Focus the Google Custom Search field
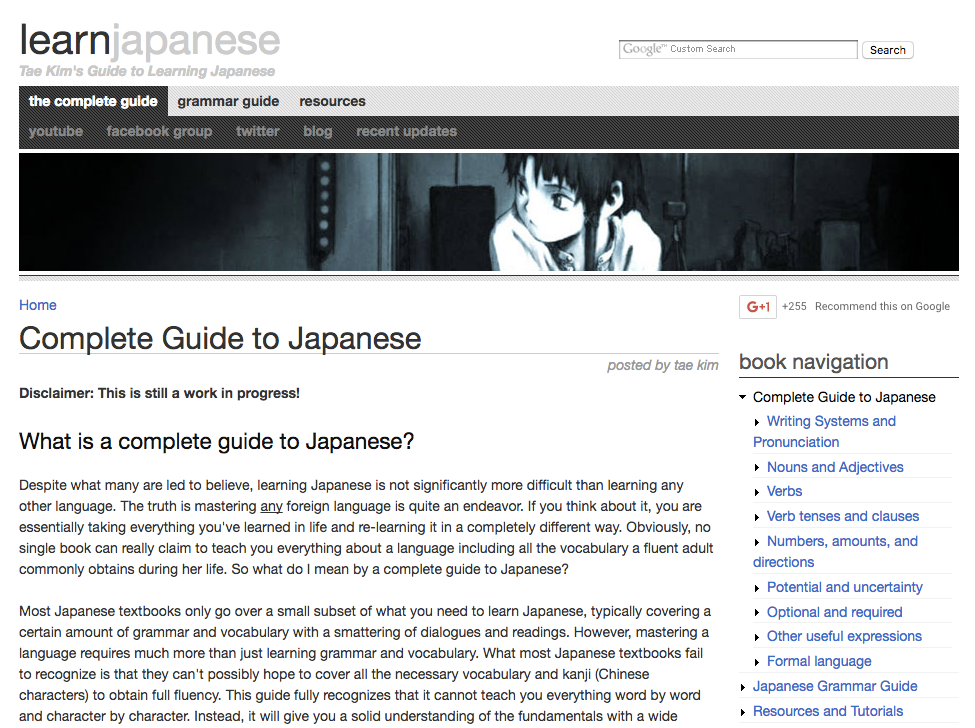This screenshot has width=975, height=728. (738, 49)
